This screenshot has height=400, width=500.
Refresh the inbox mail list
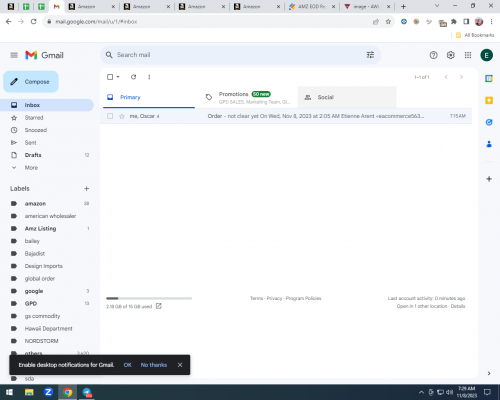click(133, 77)
